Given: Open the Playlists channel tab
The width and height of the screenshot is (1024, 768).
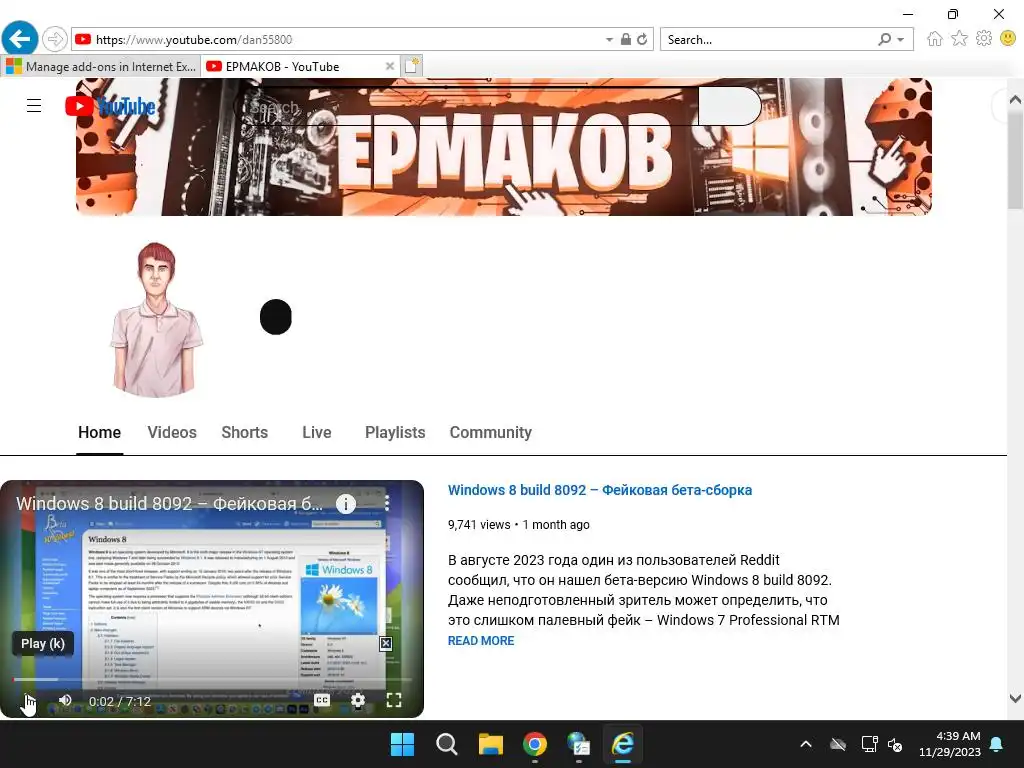Looking at the screenshot, I should click(395, 432).
